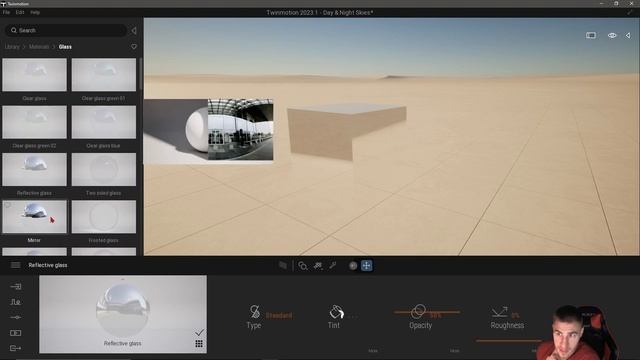Open the Media dock icon
This screenshot has height=360, width=640.
click(16, 333)
